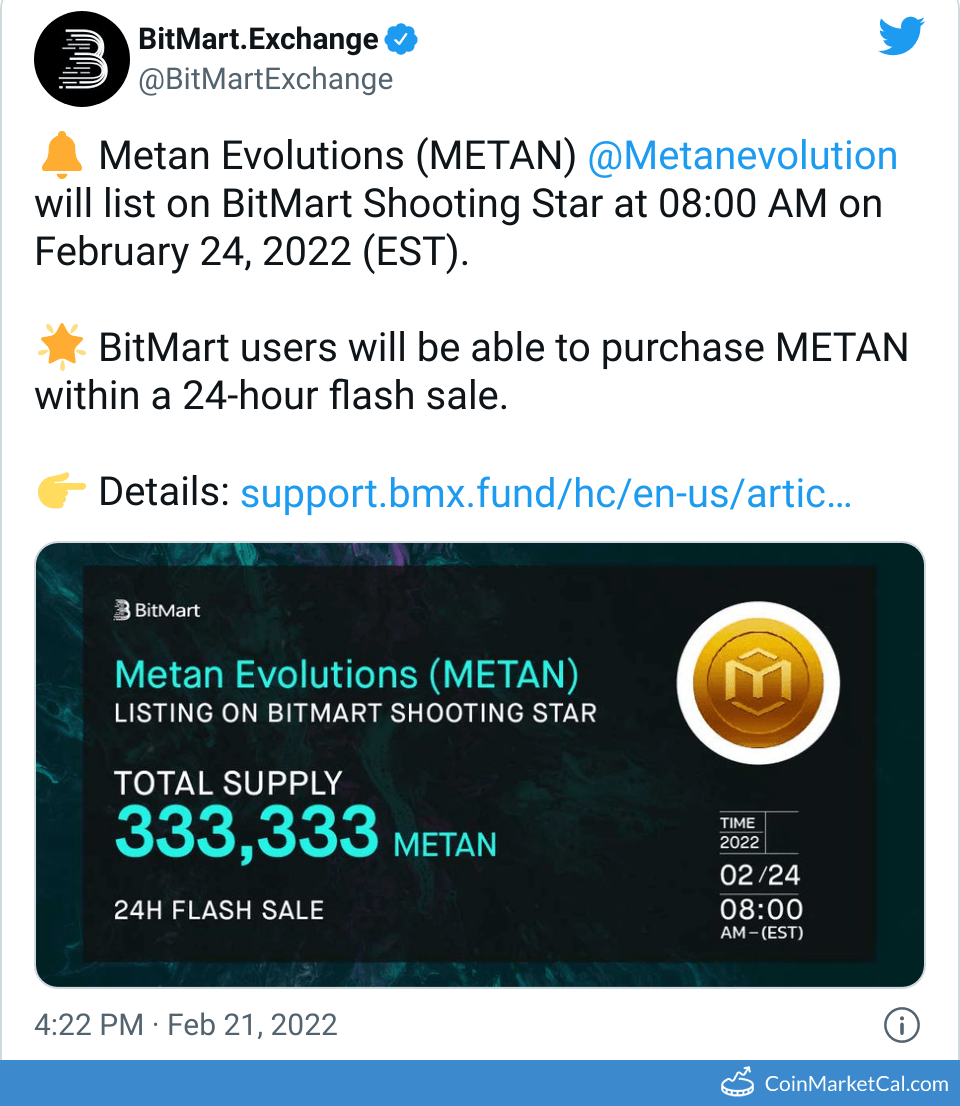
Task: Click the 333,333 METAN total supply text
Action: pos(305,830)
